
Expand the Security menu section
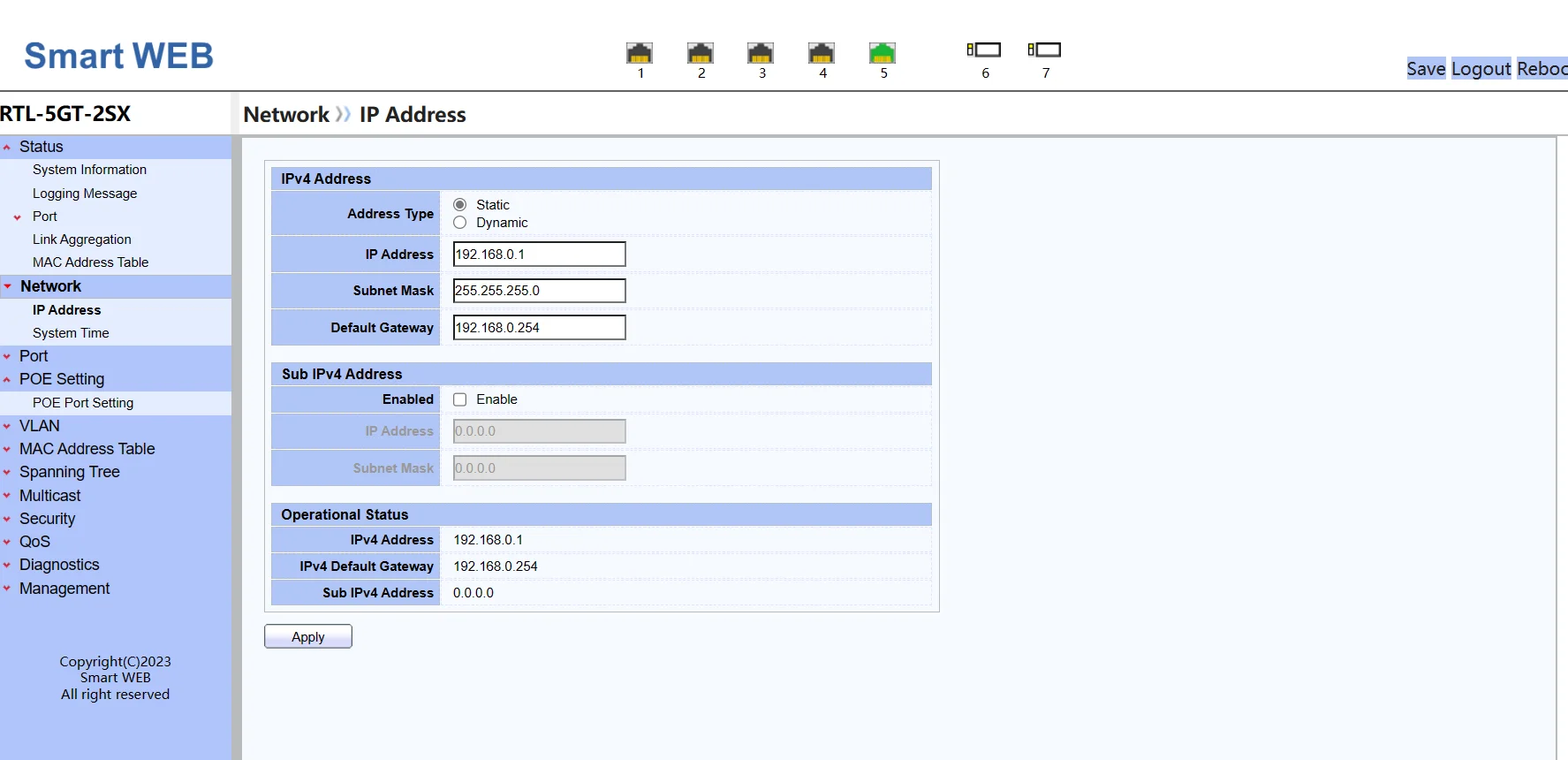click(x=48, y=519)
